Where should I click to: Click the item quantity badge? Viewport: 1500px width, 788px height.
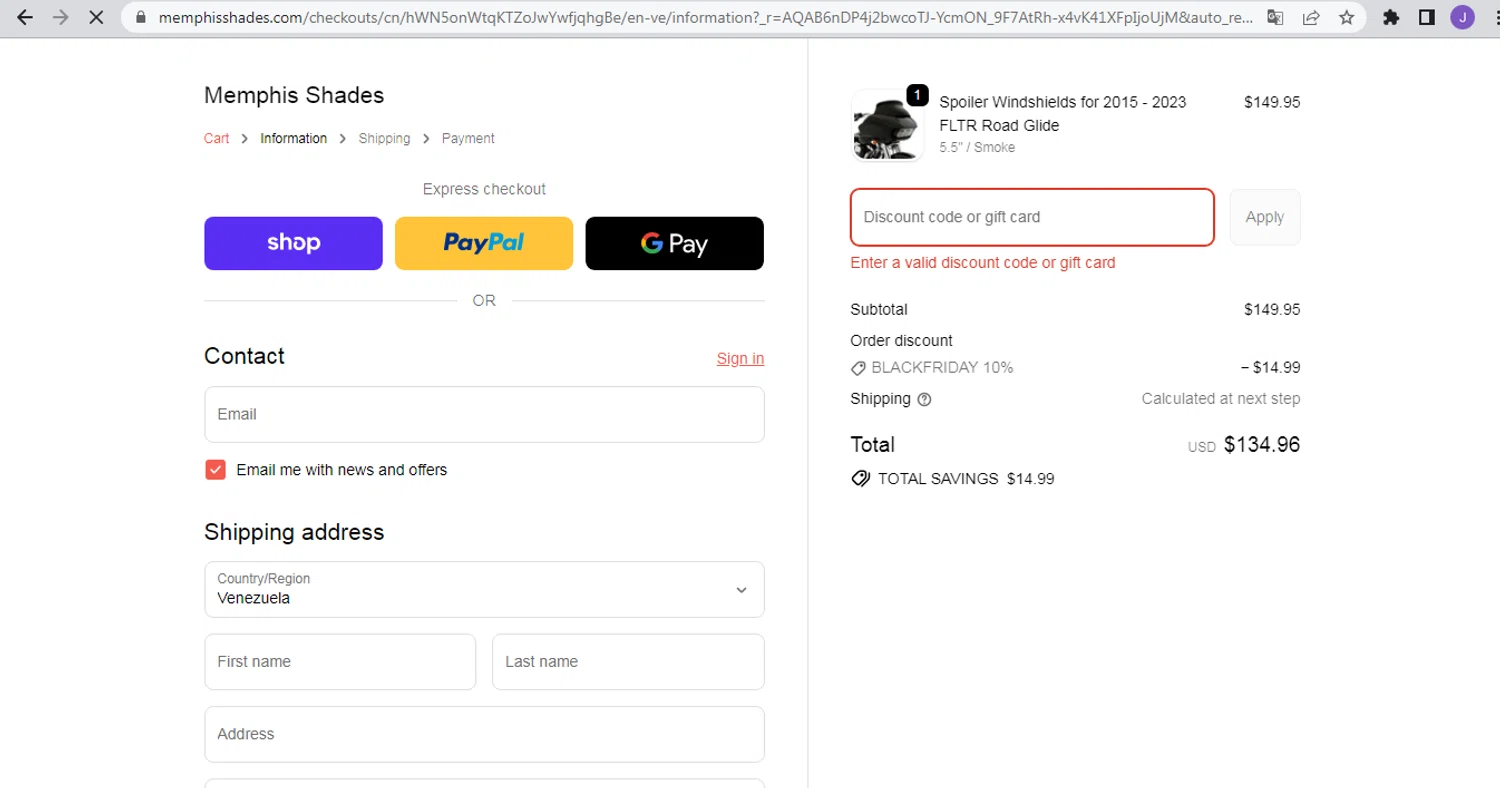click(917, 95)
